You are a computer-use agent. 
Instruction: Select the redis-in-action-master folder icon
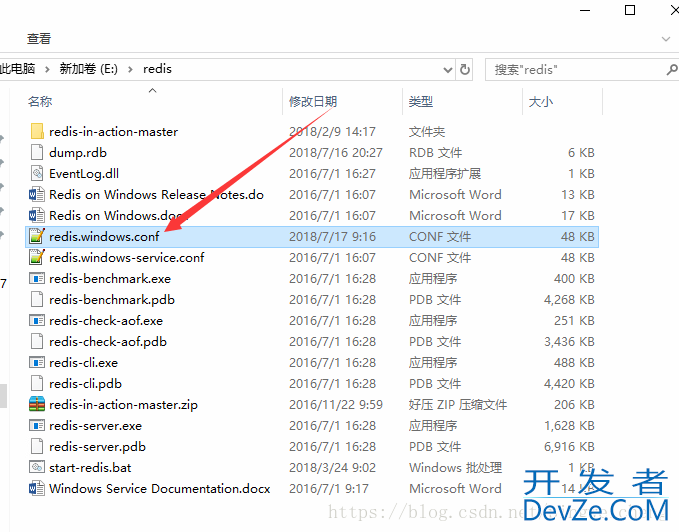click(x=37, y=131)
